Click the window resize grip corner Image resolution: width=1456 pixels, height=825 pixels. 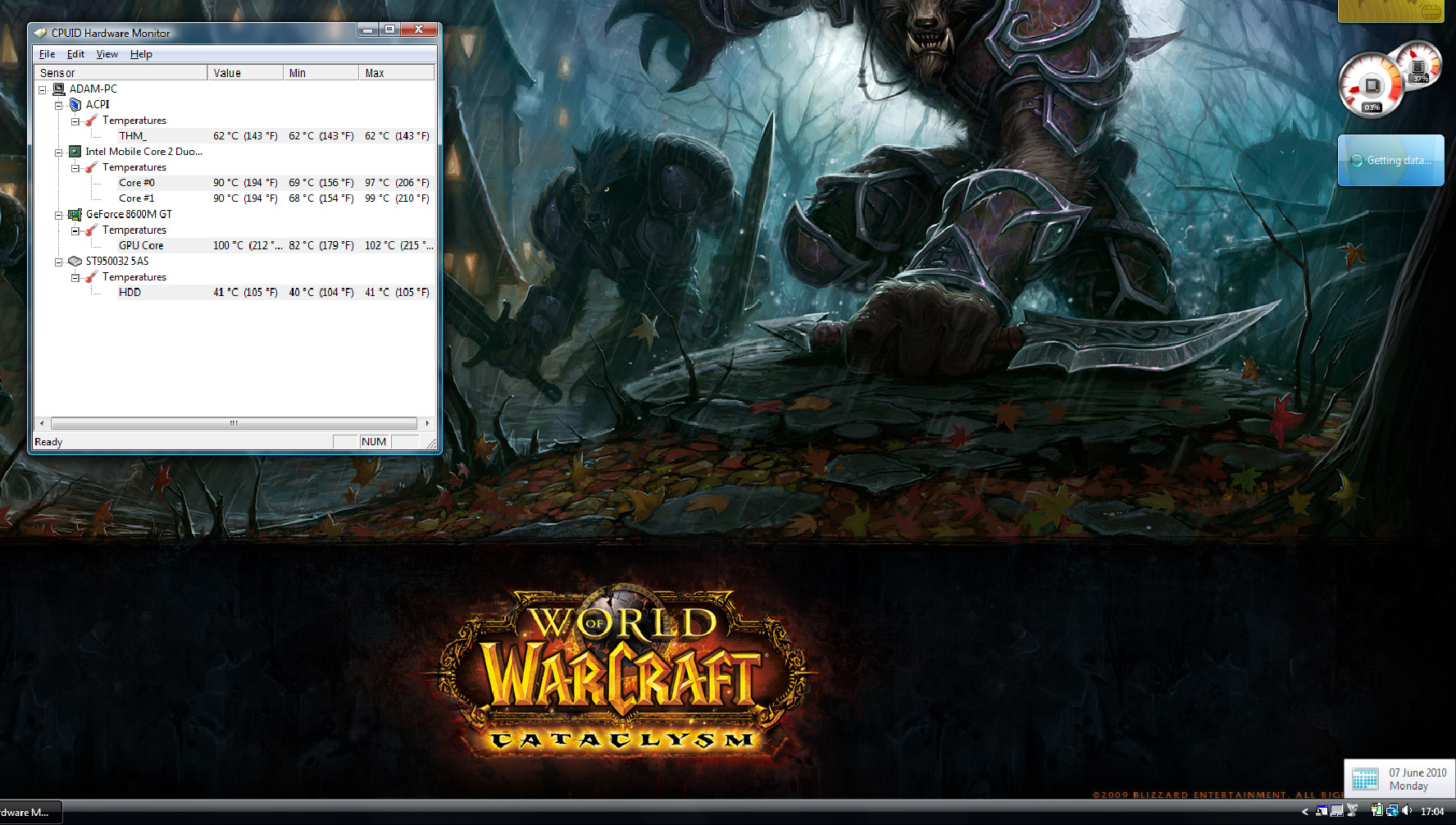[x=431, y=444]
